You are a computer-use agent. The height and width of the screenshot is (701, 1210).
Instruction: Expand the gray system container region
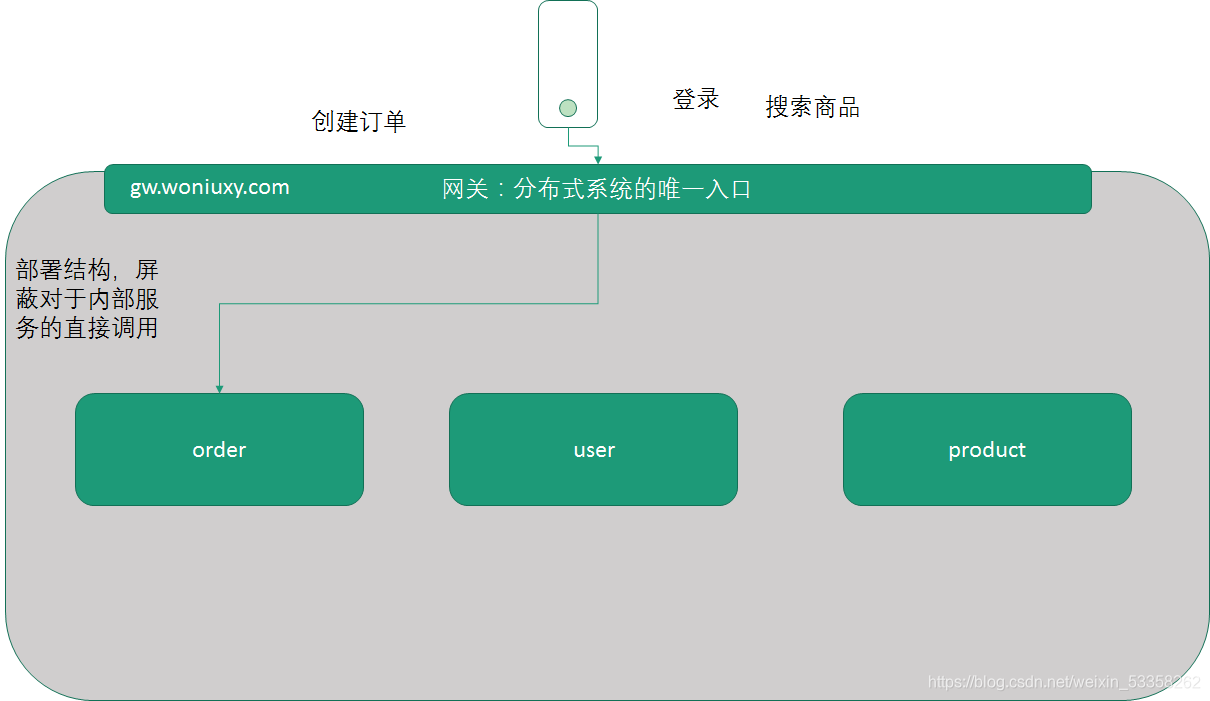click(x=600, y=620)
